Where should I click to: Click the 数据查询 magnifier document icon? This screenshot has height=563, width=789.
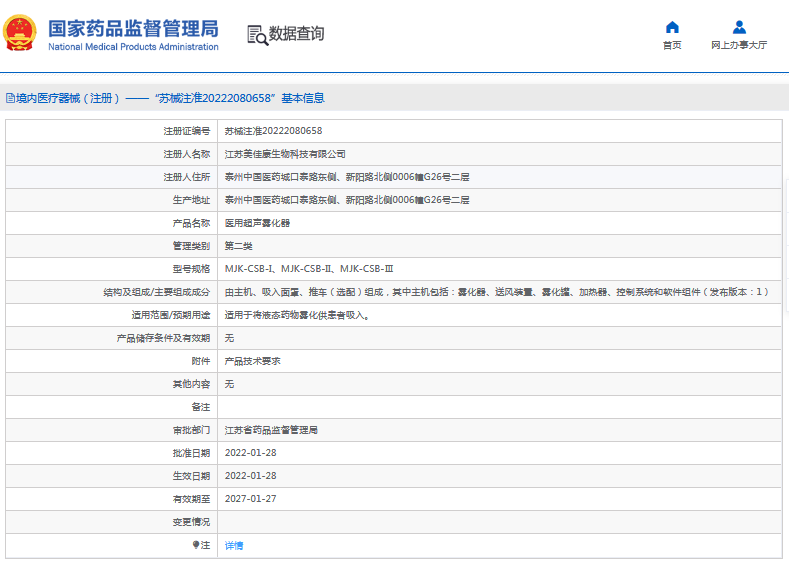tap(257, 35)
